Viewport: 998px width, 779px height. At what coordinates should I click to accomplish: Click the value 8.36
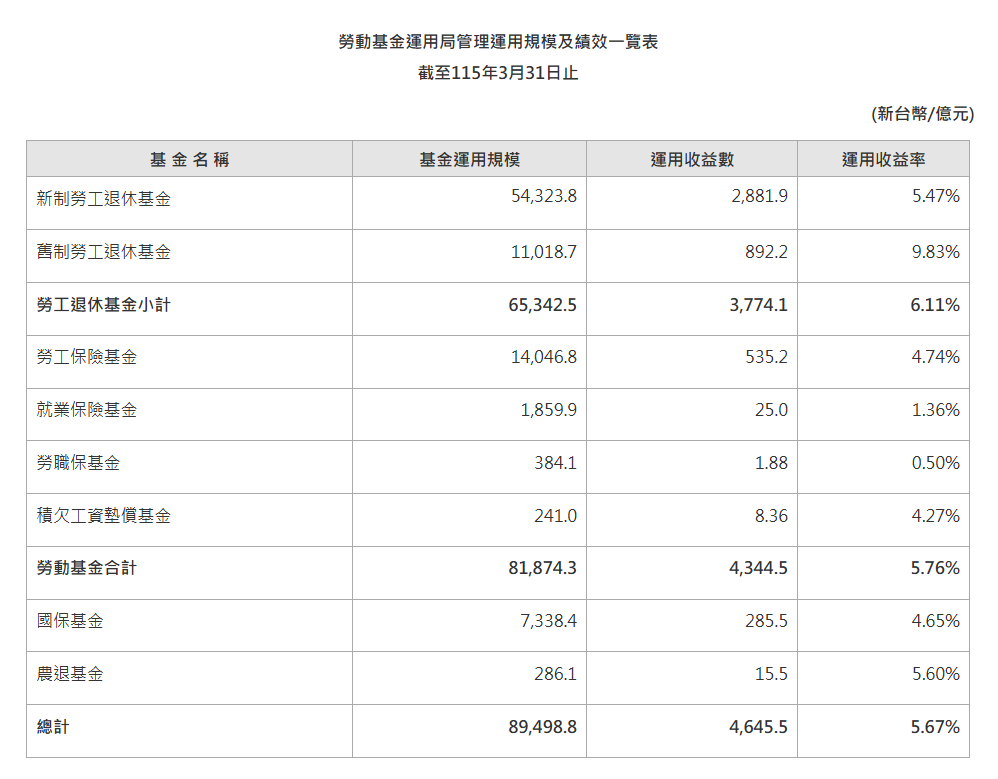click(x=771, y=516)
